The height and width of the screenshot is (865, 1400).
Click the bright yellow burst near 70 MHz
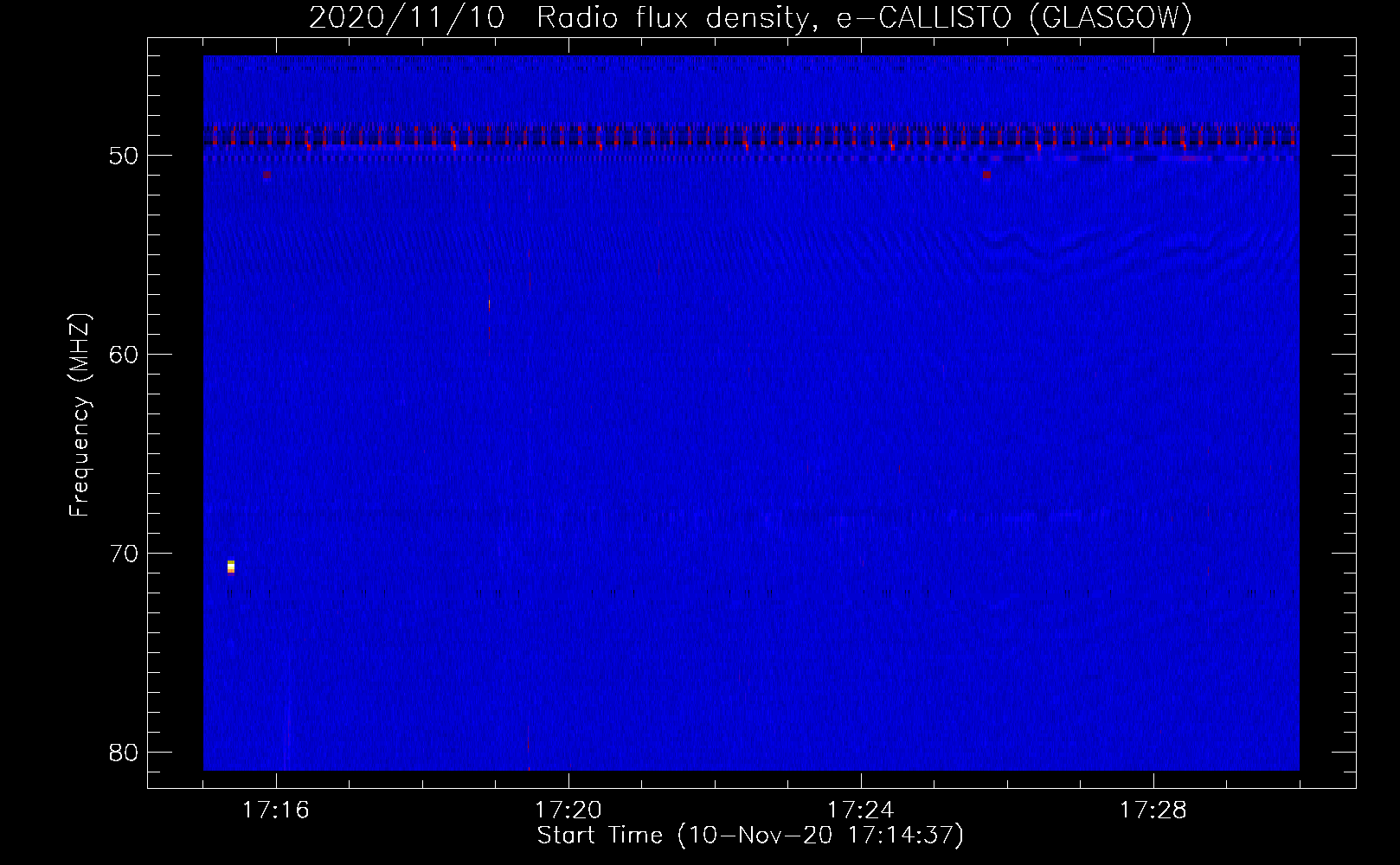[x=231, y=567]
